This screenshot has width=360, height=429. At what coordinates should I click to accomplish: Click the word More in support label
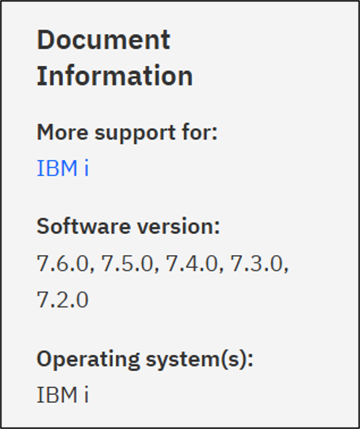pos(63,132)
